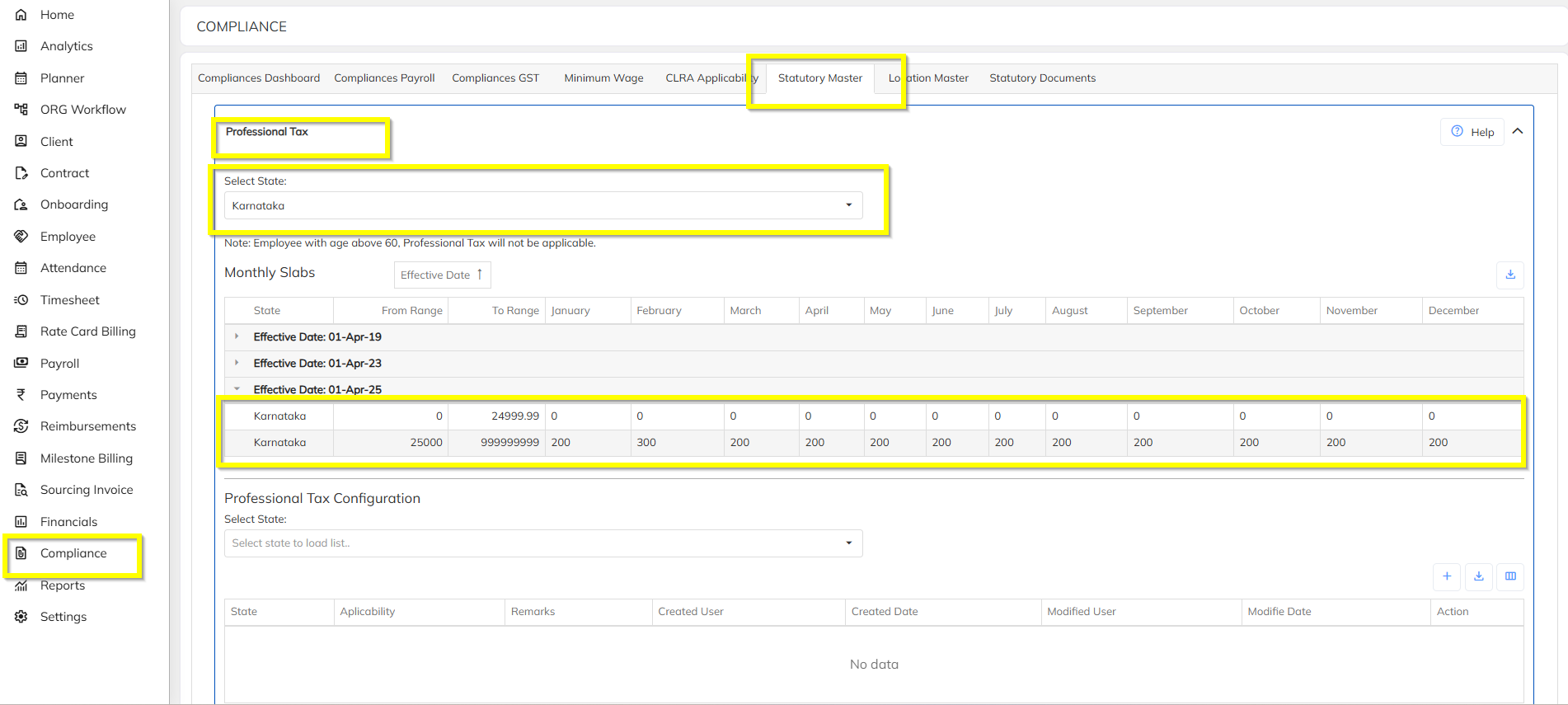The image size is (1568, 705).
Task: Open the column chooser for configuration table
Action: coord(1510,576)
